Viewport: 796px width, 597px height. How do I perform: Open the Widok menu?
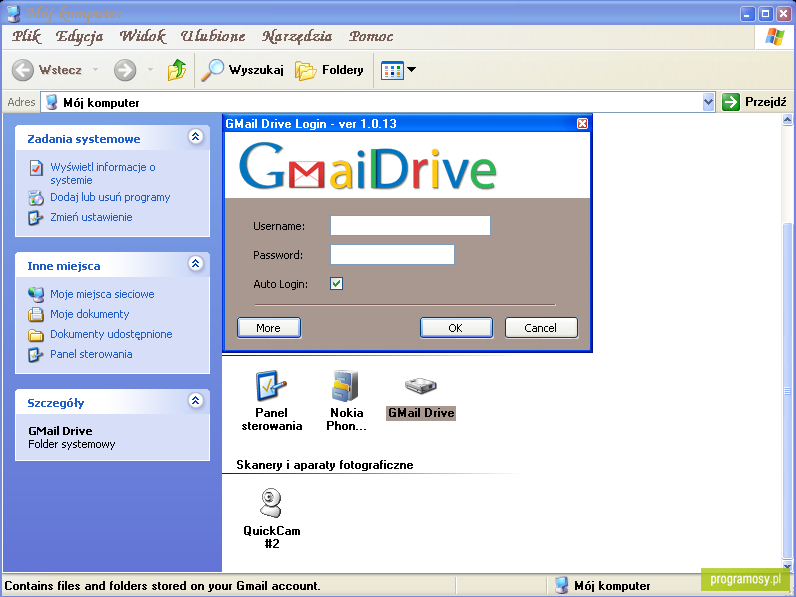point(143,36)
